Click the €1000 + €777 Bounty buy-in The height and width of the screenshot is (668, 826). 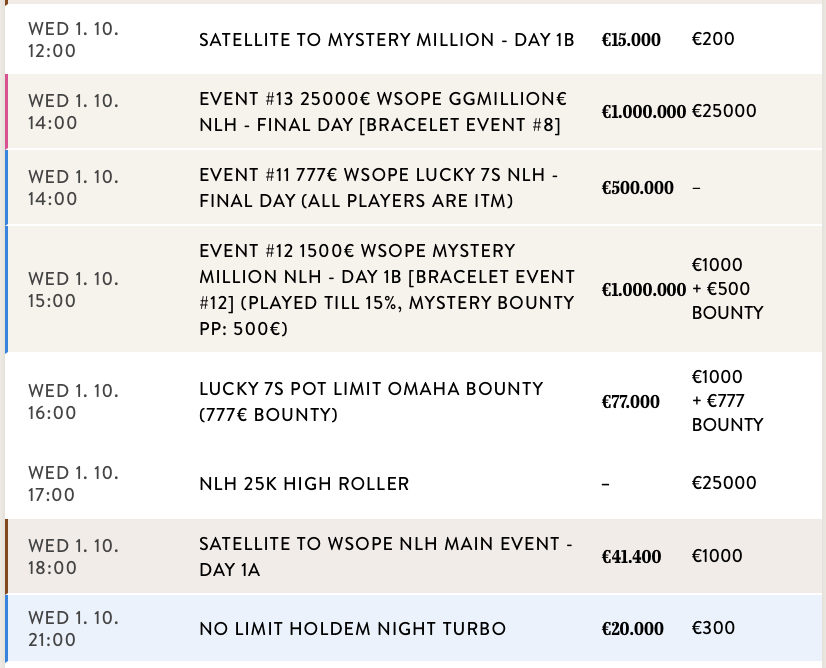click(x=727, y=401)
